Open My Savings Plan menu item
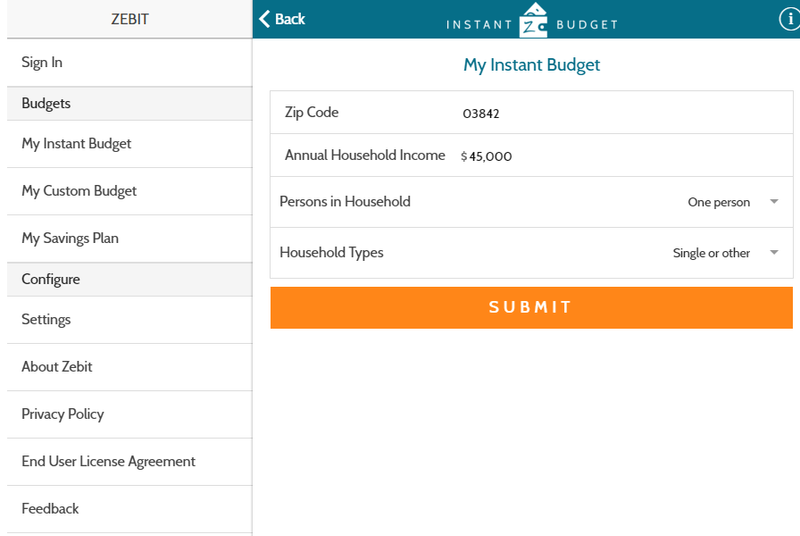This screenshot has width=800, height=536. click(130, 239)
